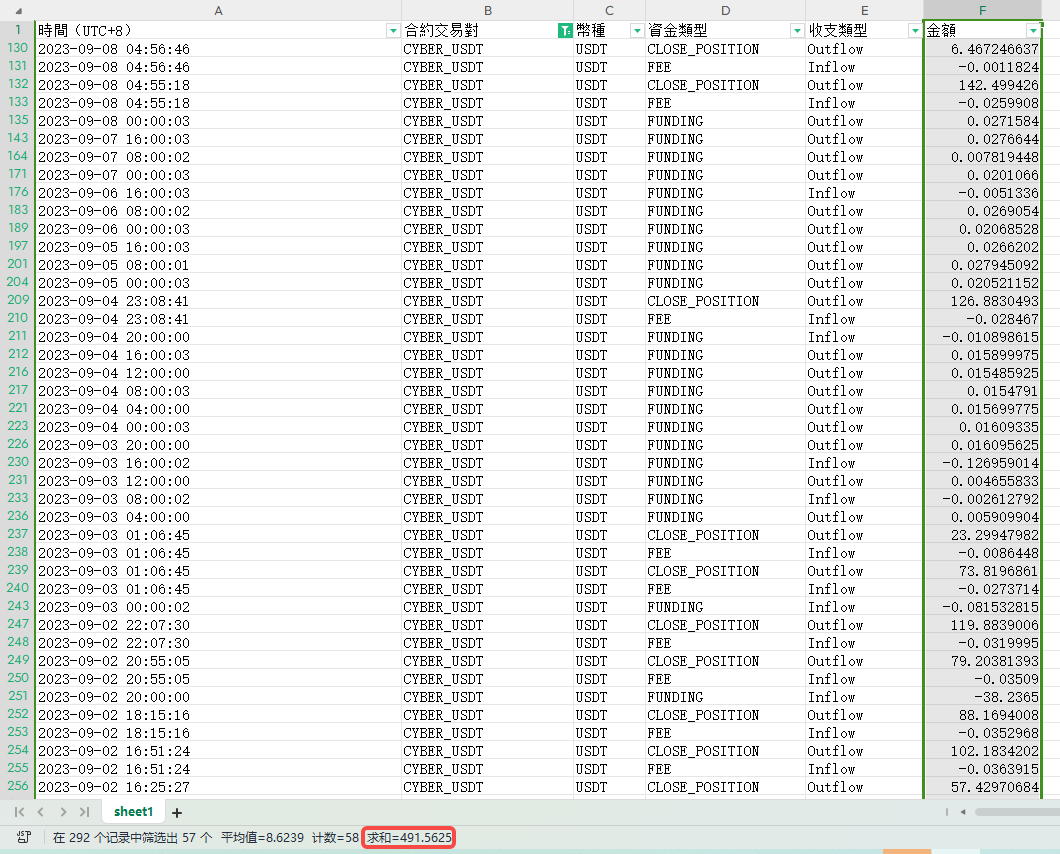Expand the 金額 column filter dropdown
The width and height of the screenshot is (1060, 854).
pyautogui.click(x=1033, y=31)
